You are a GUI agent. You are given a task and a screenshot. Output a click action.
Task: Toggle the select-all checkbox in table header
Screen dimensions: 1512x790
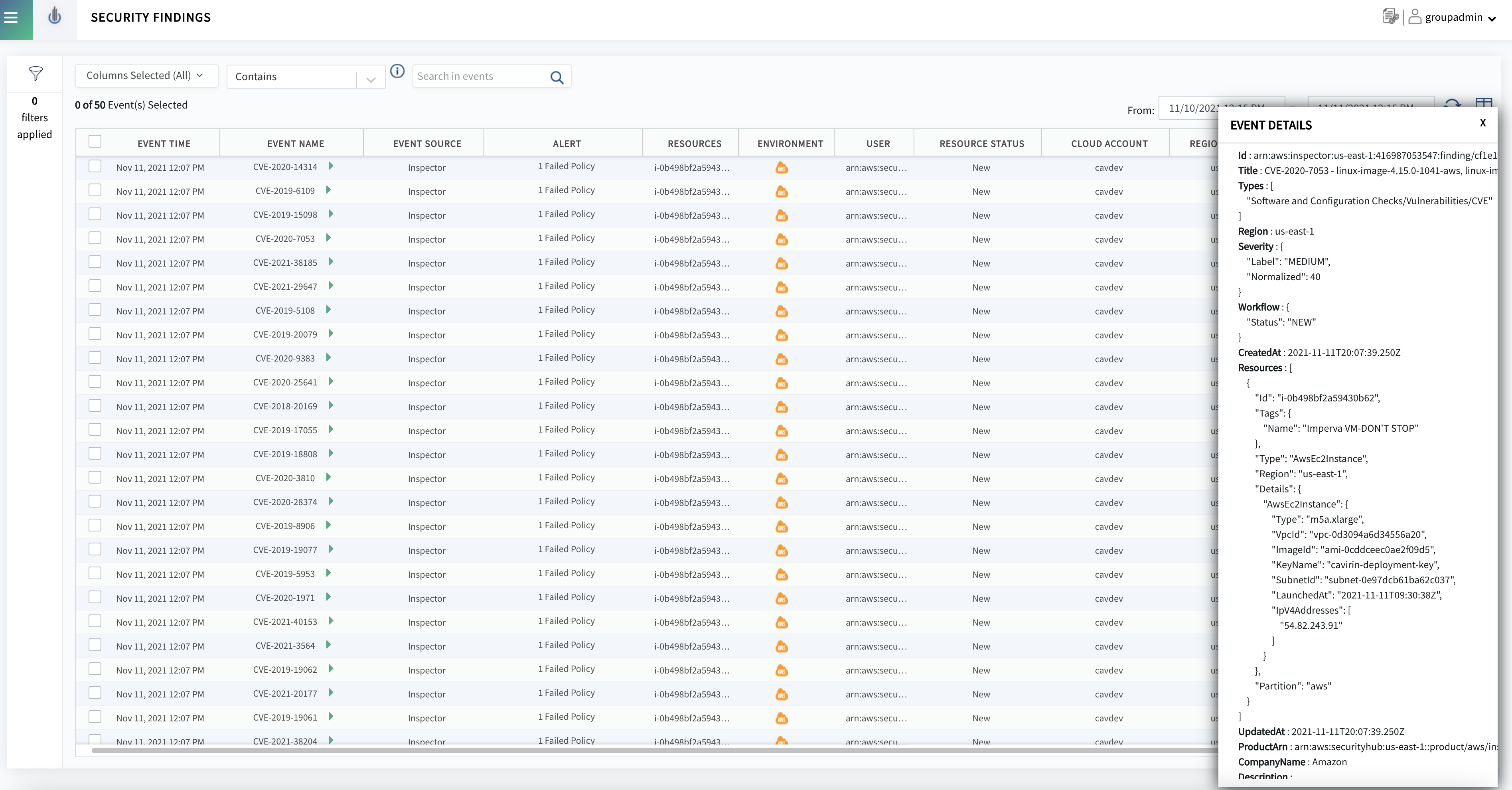coord(95,142)
